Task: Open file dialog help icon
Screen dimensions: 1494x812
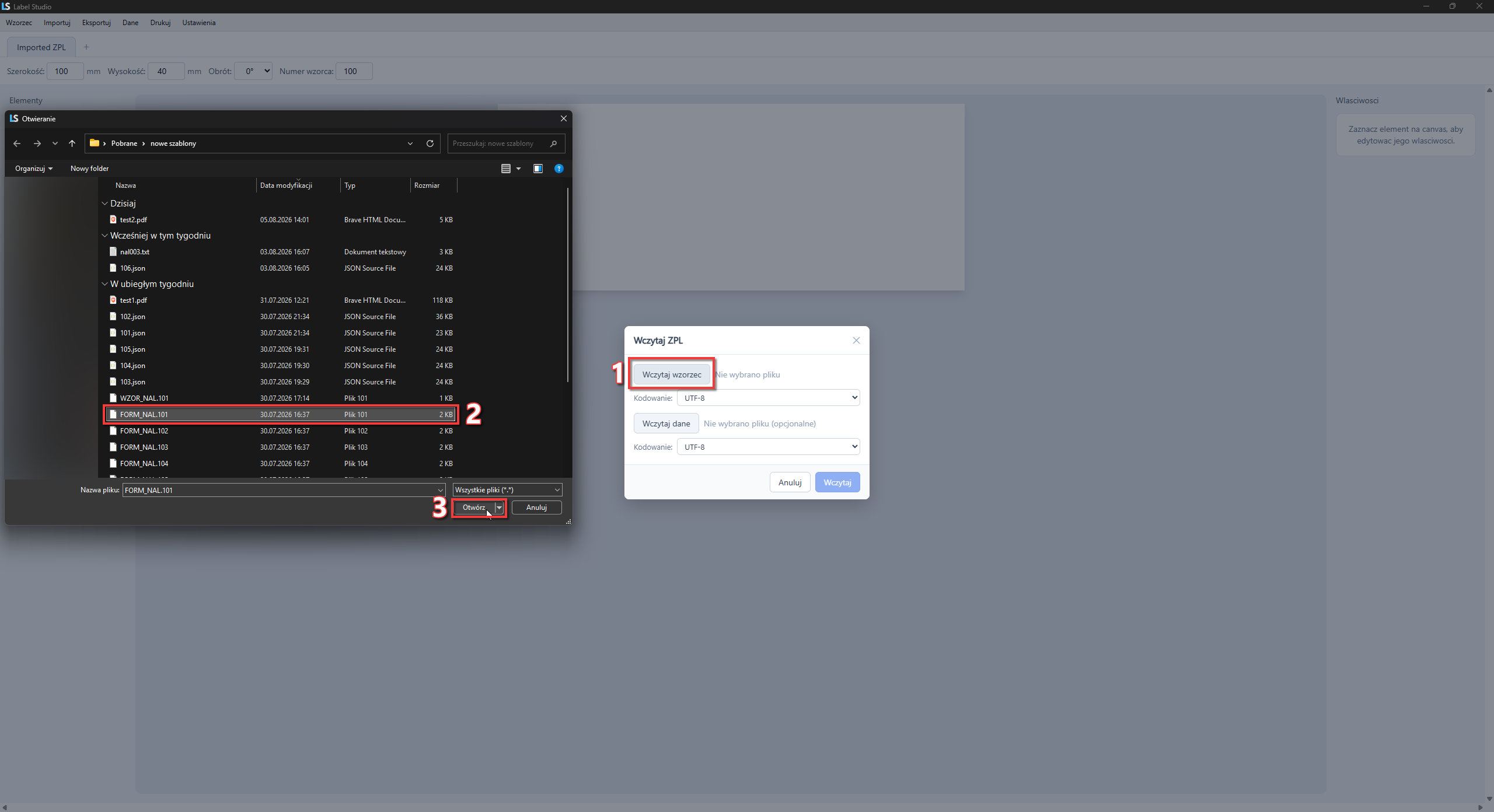Action: point(559,169)
